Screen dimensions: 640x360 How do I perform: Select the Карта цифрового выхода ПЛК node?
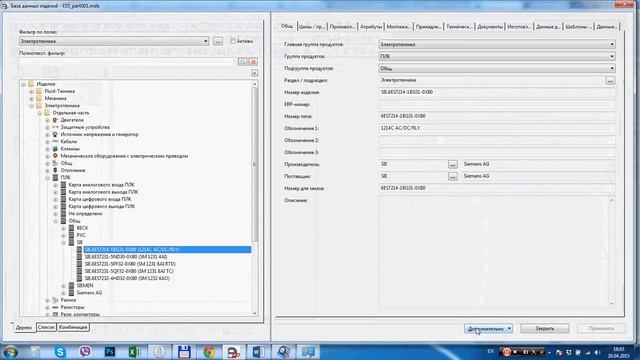click(102, 207)
